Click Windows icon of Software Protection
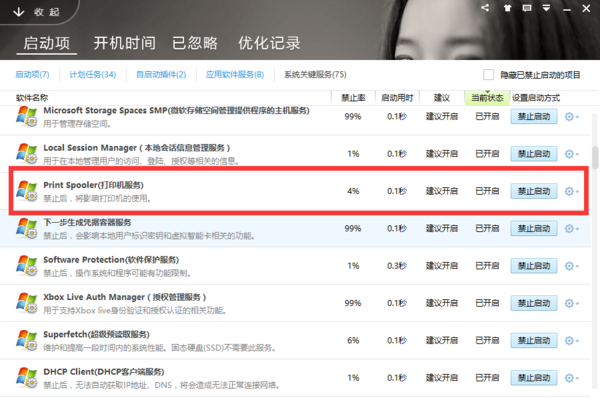 coord(27,265)
